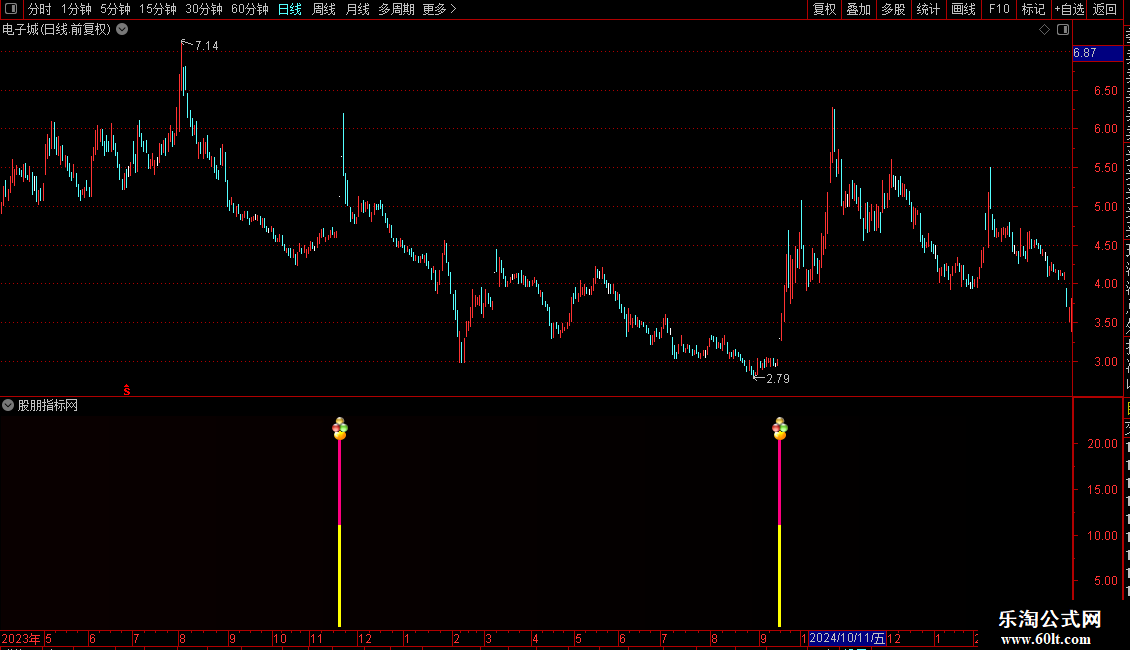Screen dimensions: 1130x650
Task: Expand the 股朋指标网 indicator dropdown
Action: pyautogui.click(x=8, y=406)
